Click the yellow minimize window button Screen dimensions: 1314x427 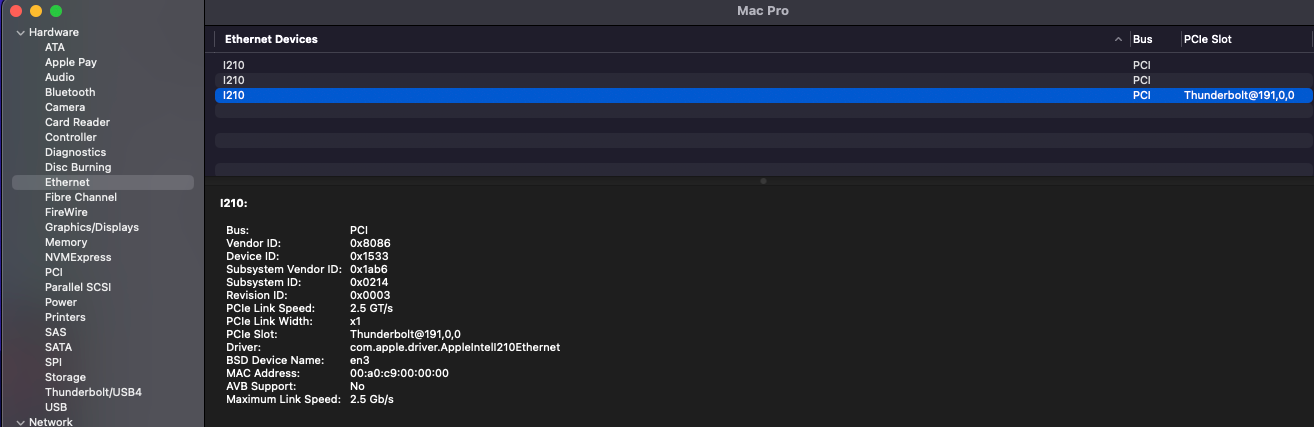point(36,11)
